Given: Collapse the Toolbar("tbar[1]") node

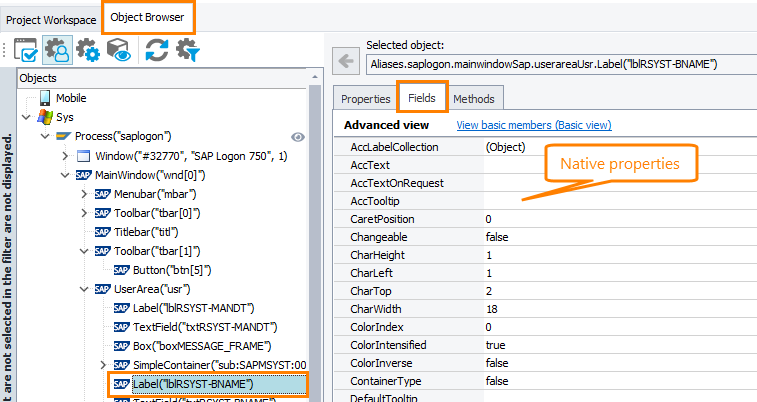Looking at the screenshot, I should 84,251.
